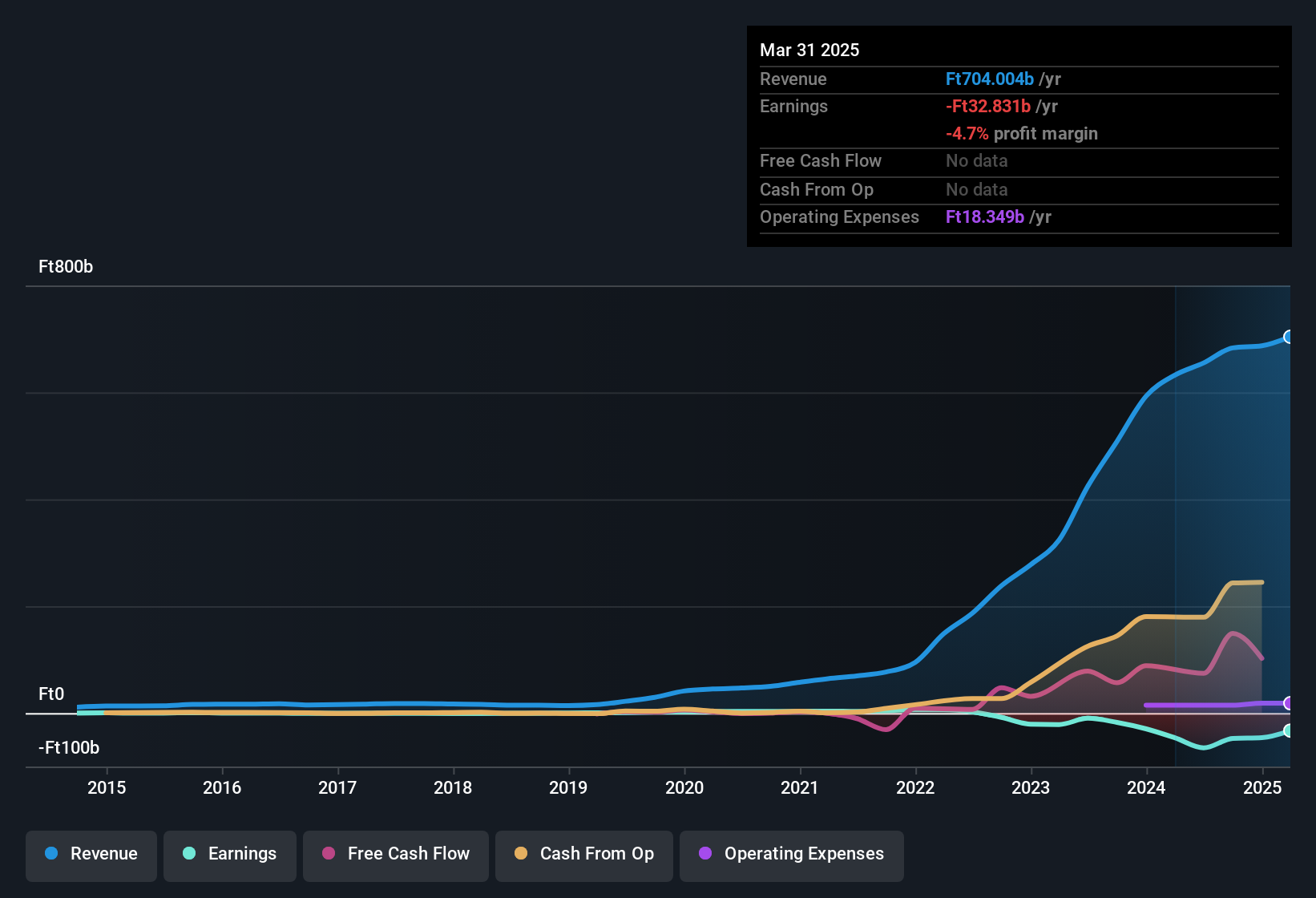Click the purple Operating Expenses endpoint marker

click(x=1288, y=703)
